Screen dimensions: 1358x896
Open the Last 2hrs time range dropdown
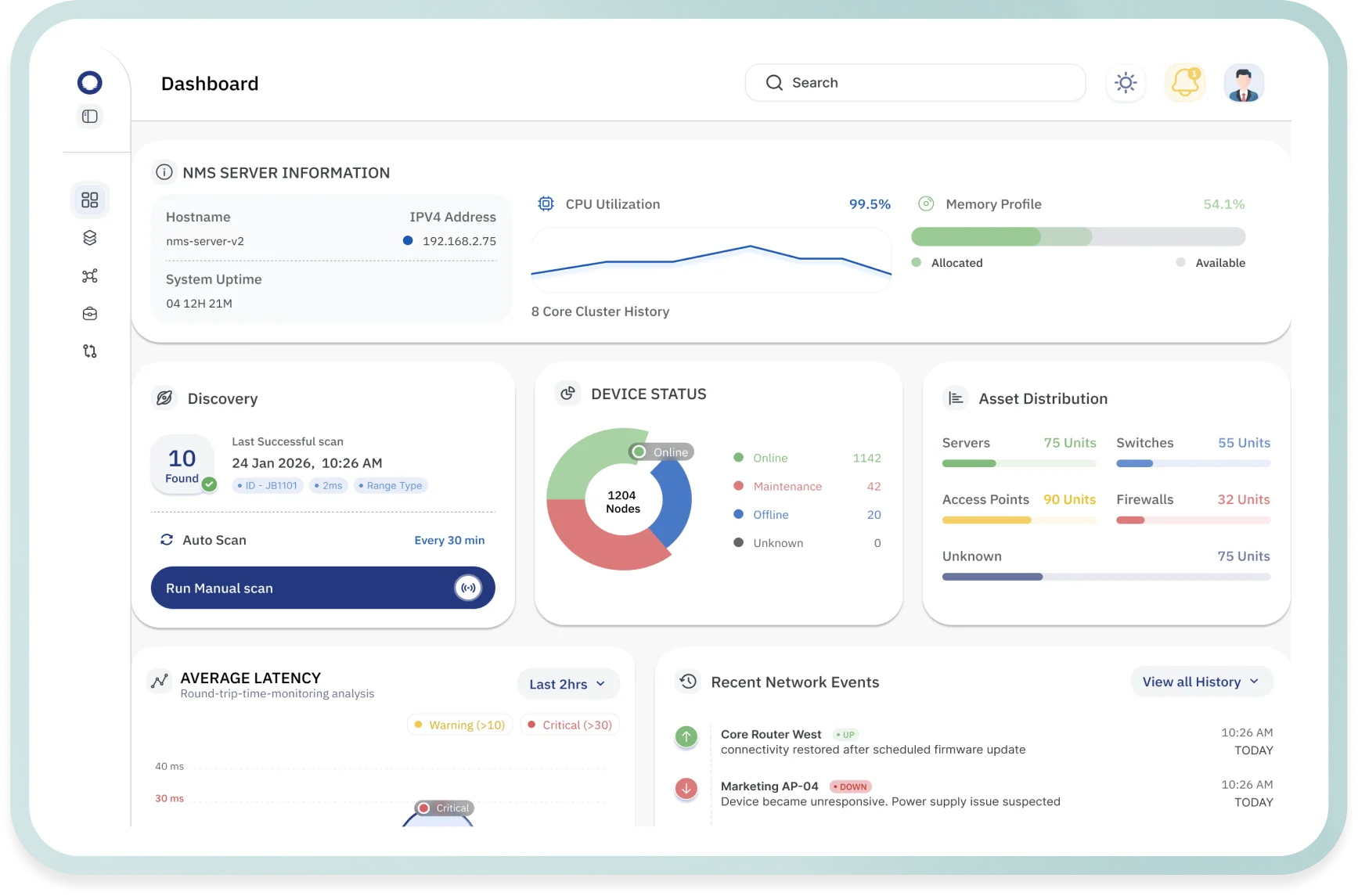(x=568, y=684)
